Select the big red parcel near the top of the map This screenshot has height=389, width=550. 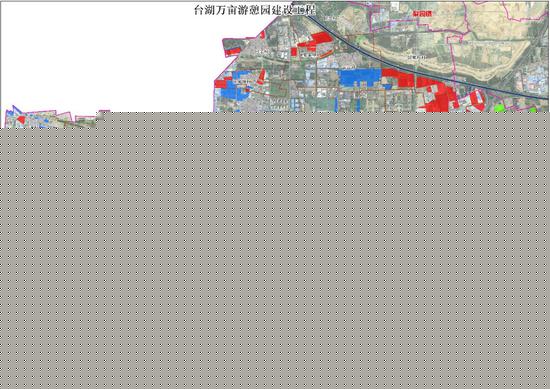tap(316, 41)
